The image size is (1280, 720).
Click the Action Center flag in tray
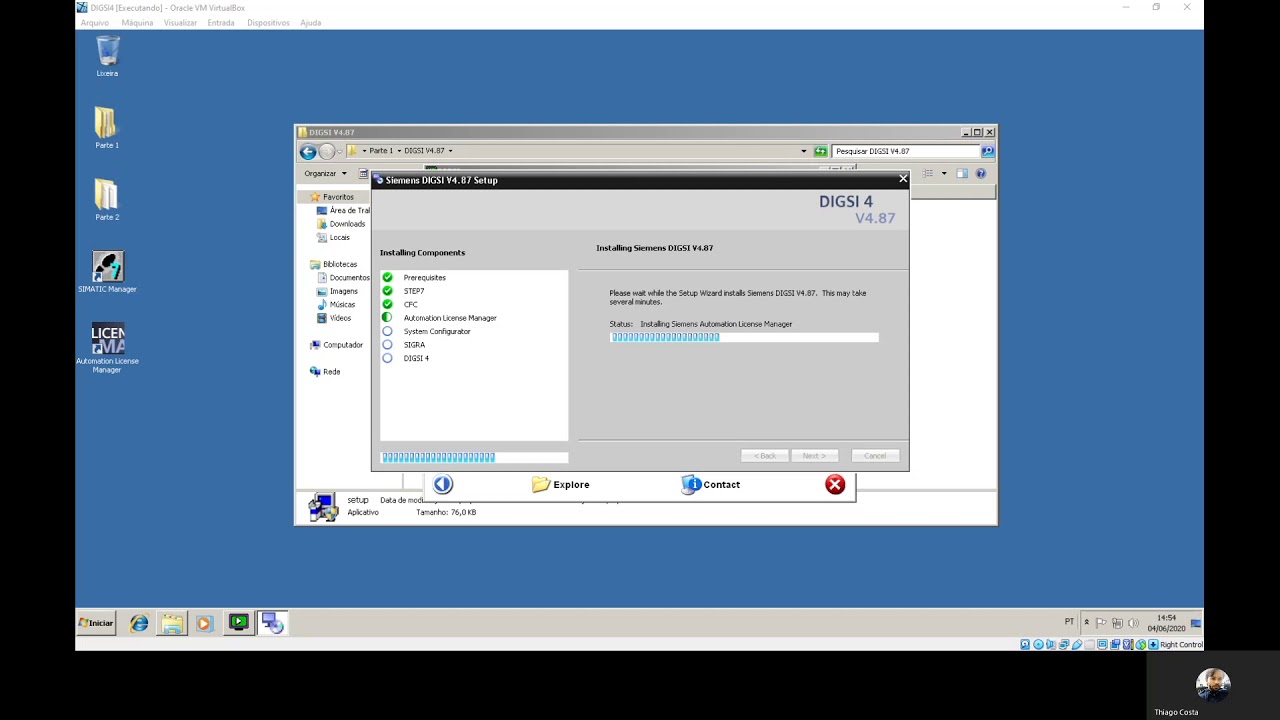coord(1101,623)
